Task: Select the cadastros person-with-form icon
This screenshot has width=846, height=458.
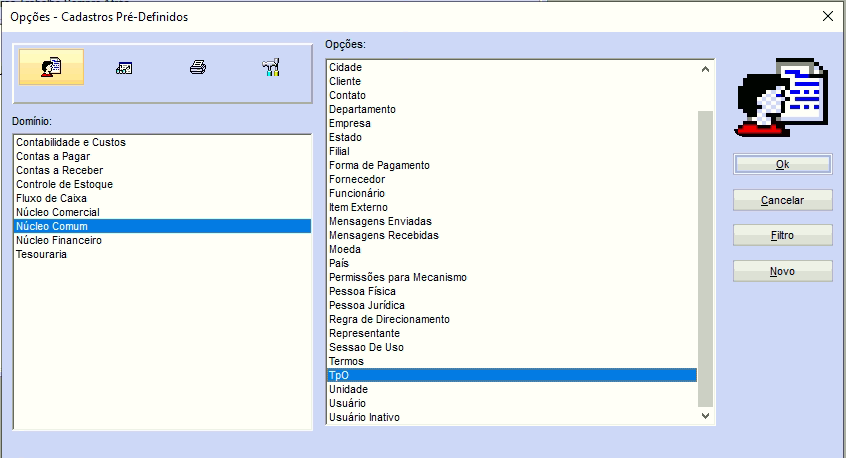Action: tap(51, 67)
